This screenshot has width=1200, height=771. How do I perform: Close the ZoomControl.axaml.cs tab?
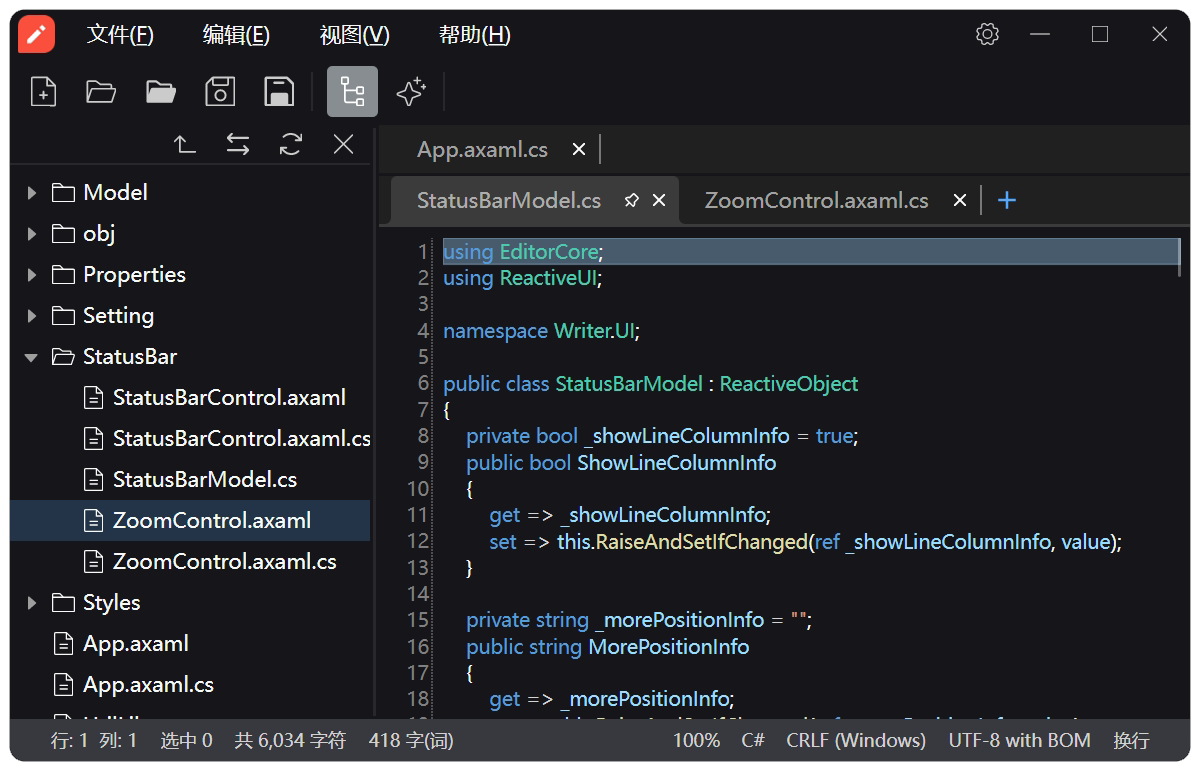pyautogui.click(x=960, y=200)
